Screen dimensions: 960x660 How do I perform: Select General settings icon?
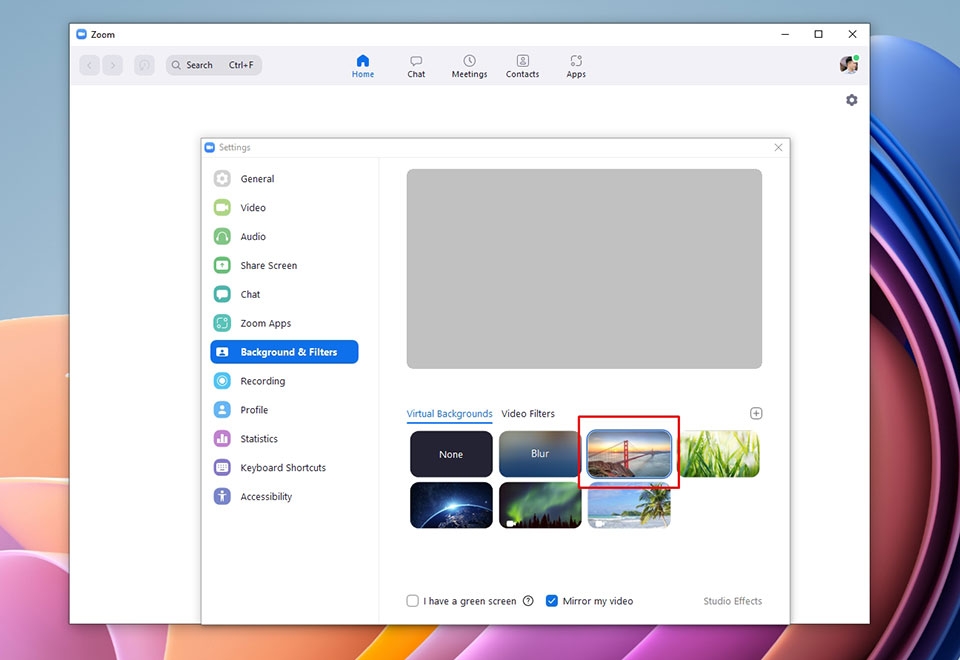(x=222, y=179)
